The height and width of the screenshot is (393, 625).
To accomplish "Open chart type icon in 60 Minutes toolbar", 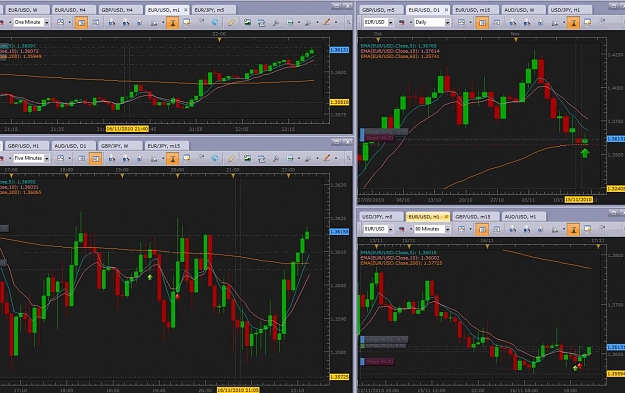I will (461, 229).
